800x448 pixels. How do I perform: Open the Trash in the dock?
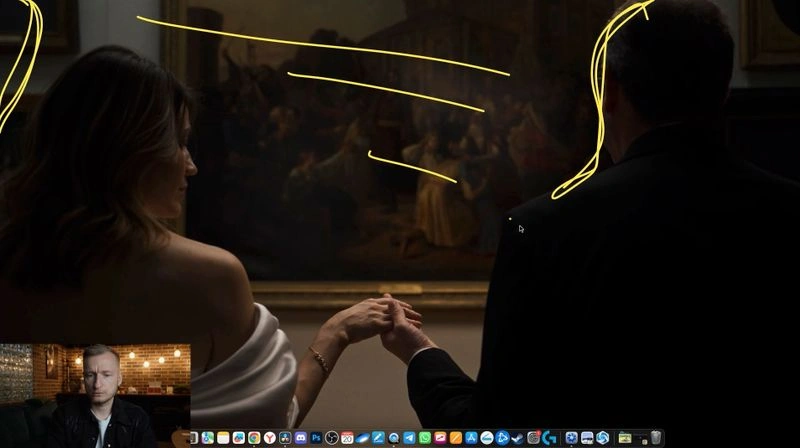[x=656, y=437]
